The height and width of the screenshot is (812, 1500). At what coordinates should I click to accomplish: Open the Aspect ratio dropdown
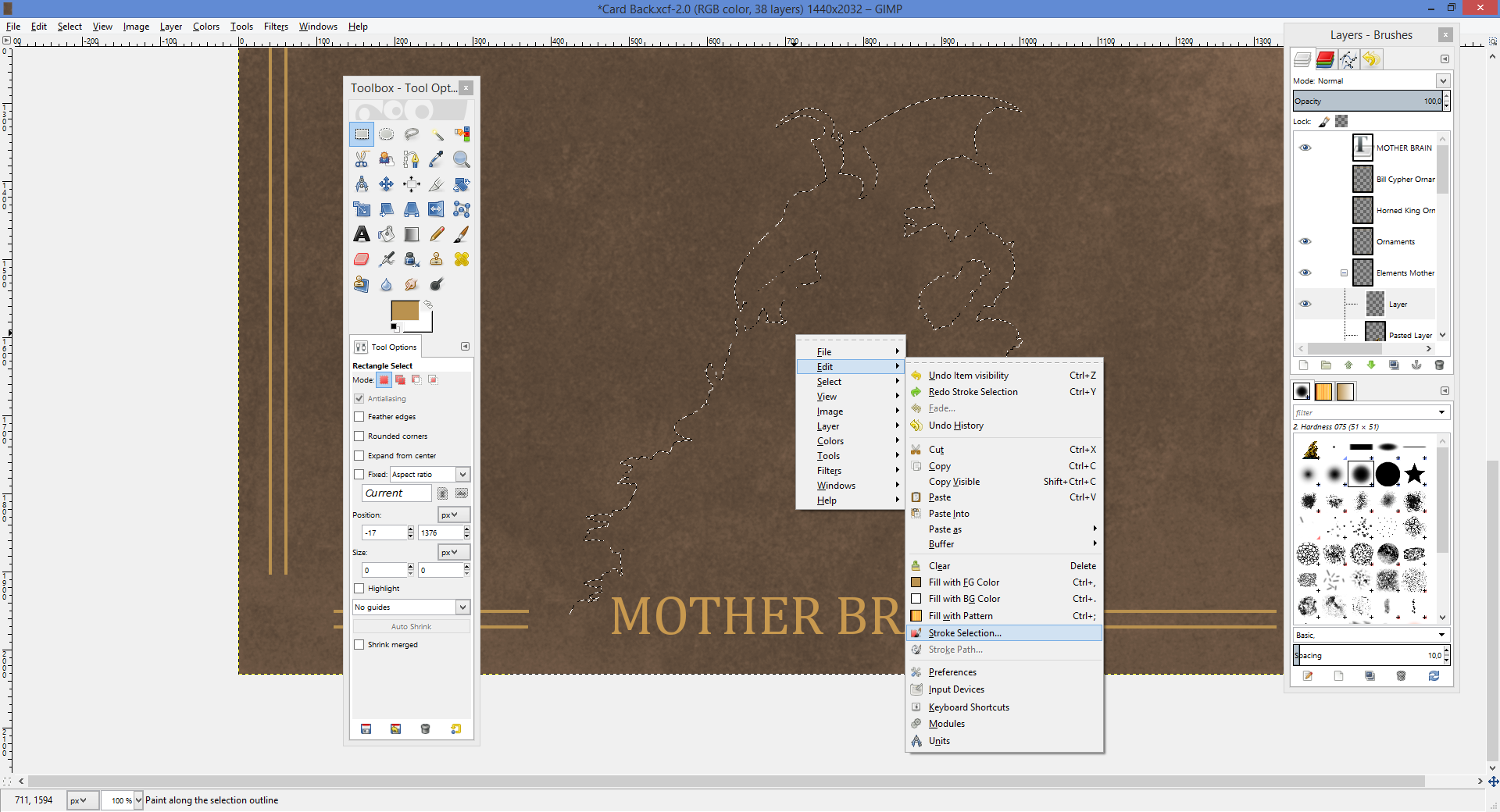click(x=462, y=475)
